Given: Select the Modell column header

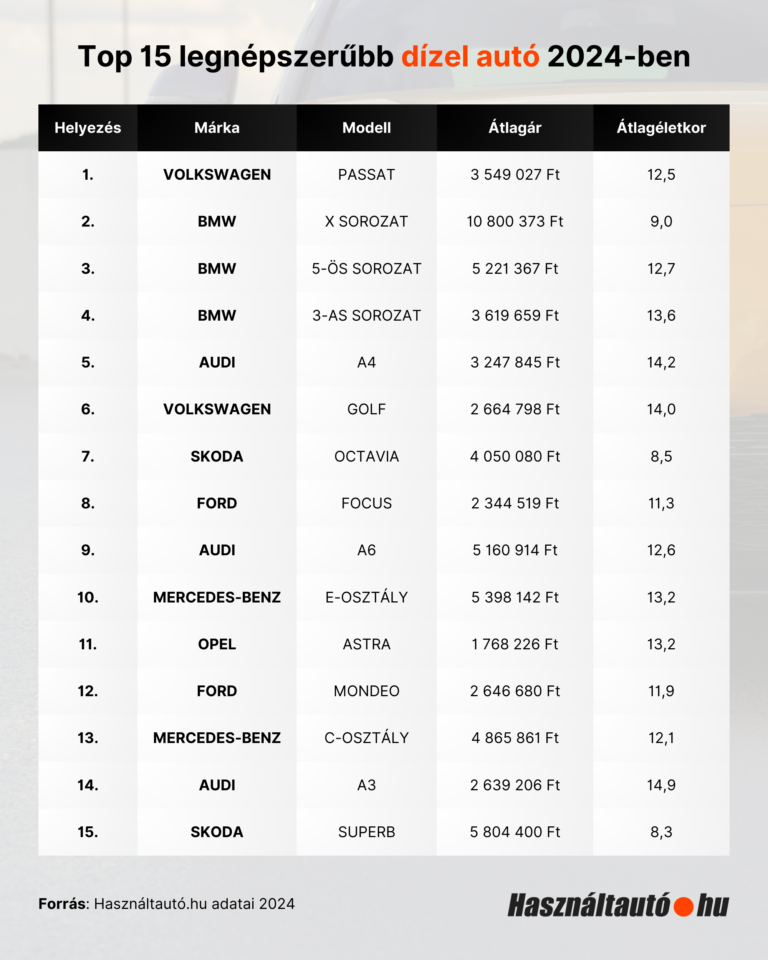Looking at the screenshot, I should 366,128.
